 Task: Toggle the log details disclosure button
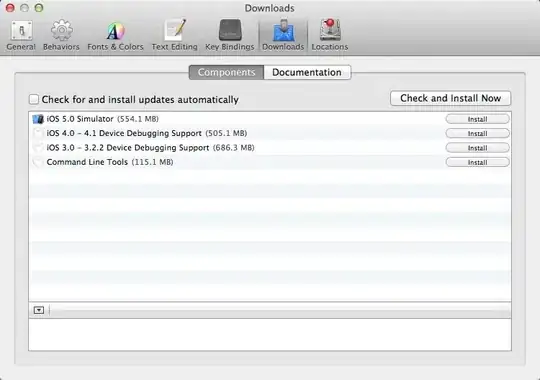[x=39, y=310]
